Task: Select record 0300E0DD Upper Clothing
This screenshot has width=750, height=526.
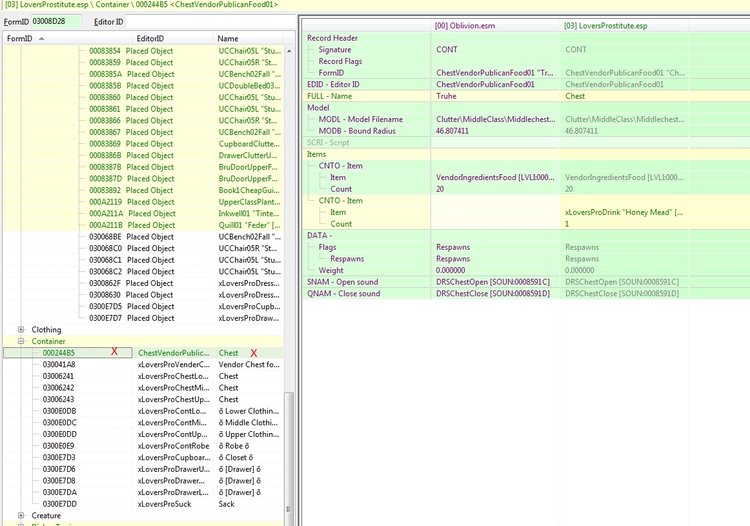Action: coord(143,434)
